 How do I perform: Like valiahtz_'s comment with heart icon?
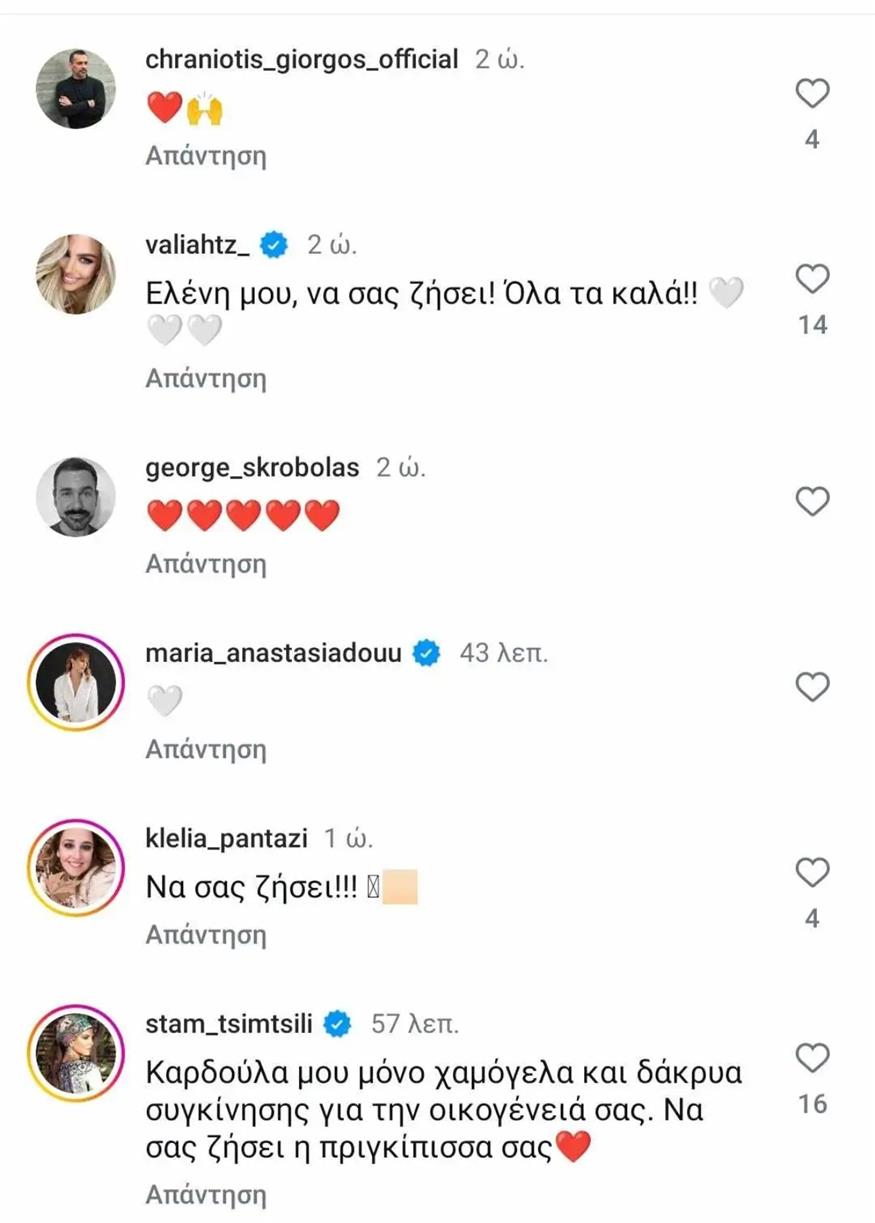[x=812, y=279]
